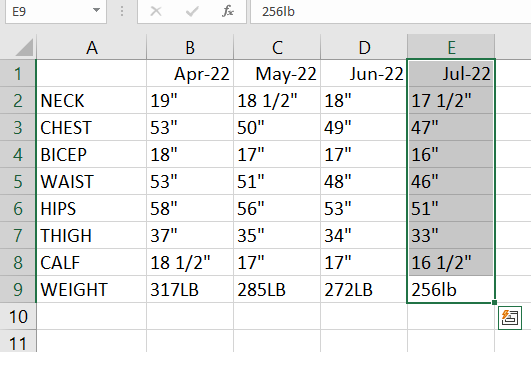Click the 49" chest cell
Screen dimensions: 531x378
[x=364, y=127]
